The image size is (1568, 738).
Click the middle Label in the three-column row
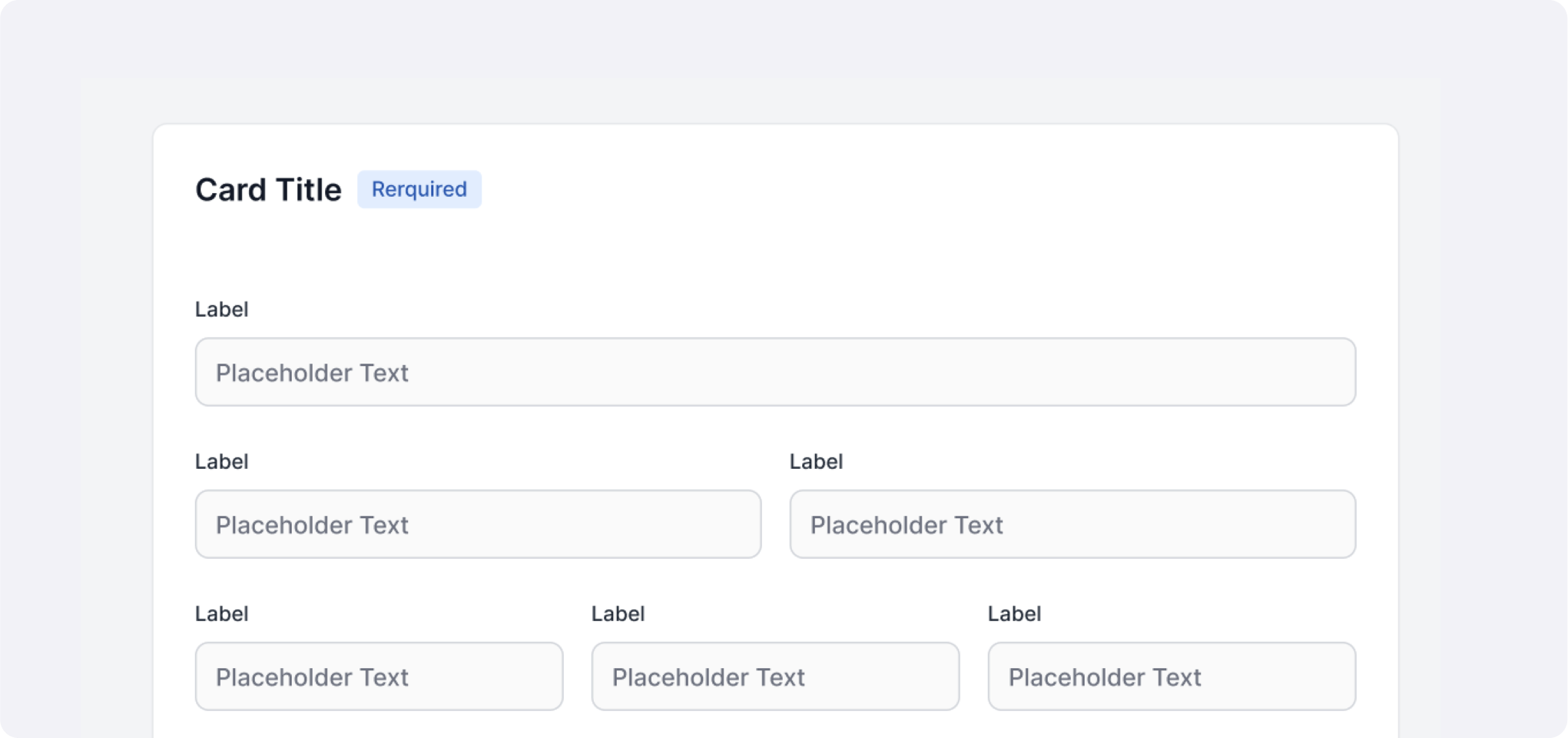tap(618, 613)
